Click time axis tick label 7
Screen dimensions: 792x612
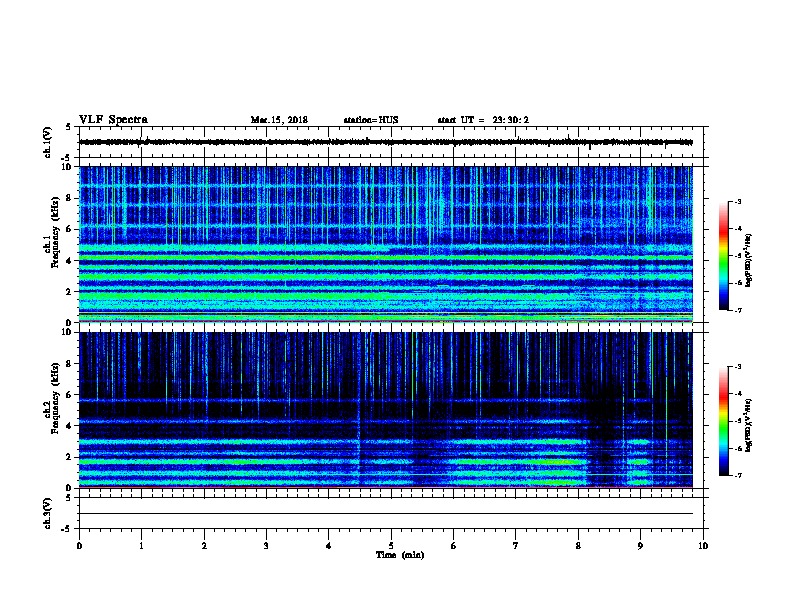pyautogui.click(x=516, y=546)
